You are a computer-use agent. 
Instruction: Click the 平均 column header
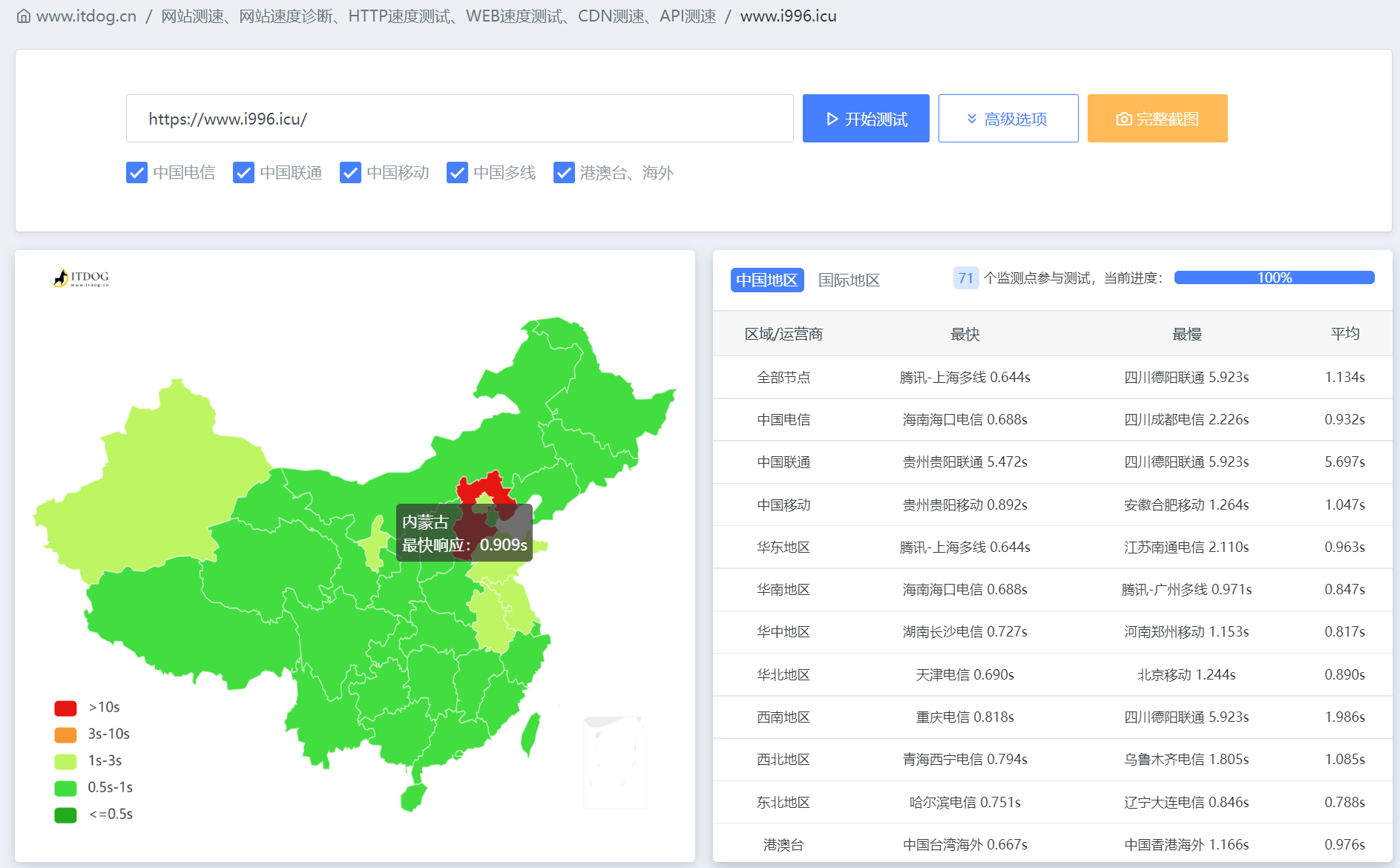[x=1344, y=334]
